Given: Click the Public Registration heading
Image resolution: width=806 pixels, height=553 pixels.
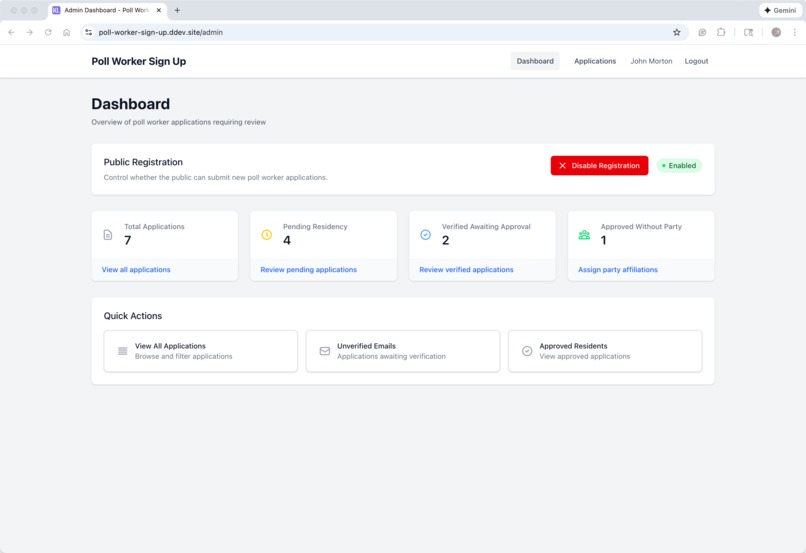Looking at the screenshot, I should click(x=143, y=162).
